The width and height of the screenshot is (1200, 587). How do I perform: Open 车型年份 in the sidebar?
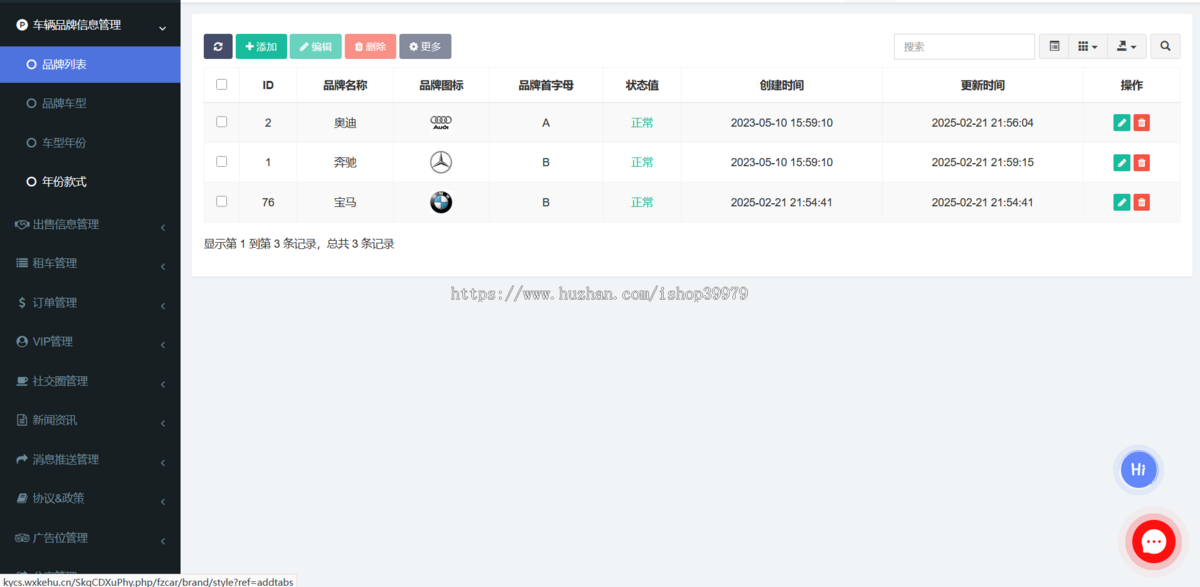(x=90, y=143)
